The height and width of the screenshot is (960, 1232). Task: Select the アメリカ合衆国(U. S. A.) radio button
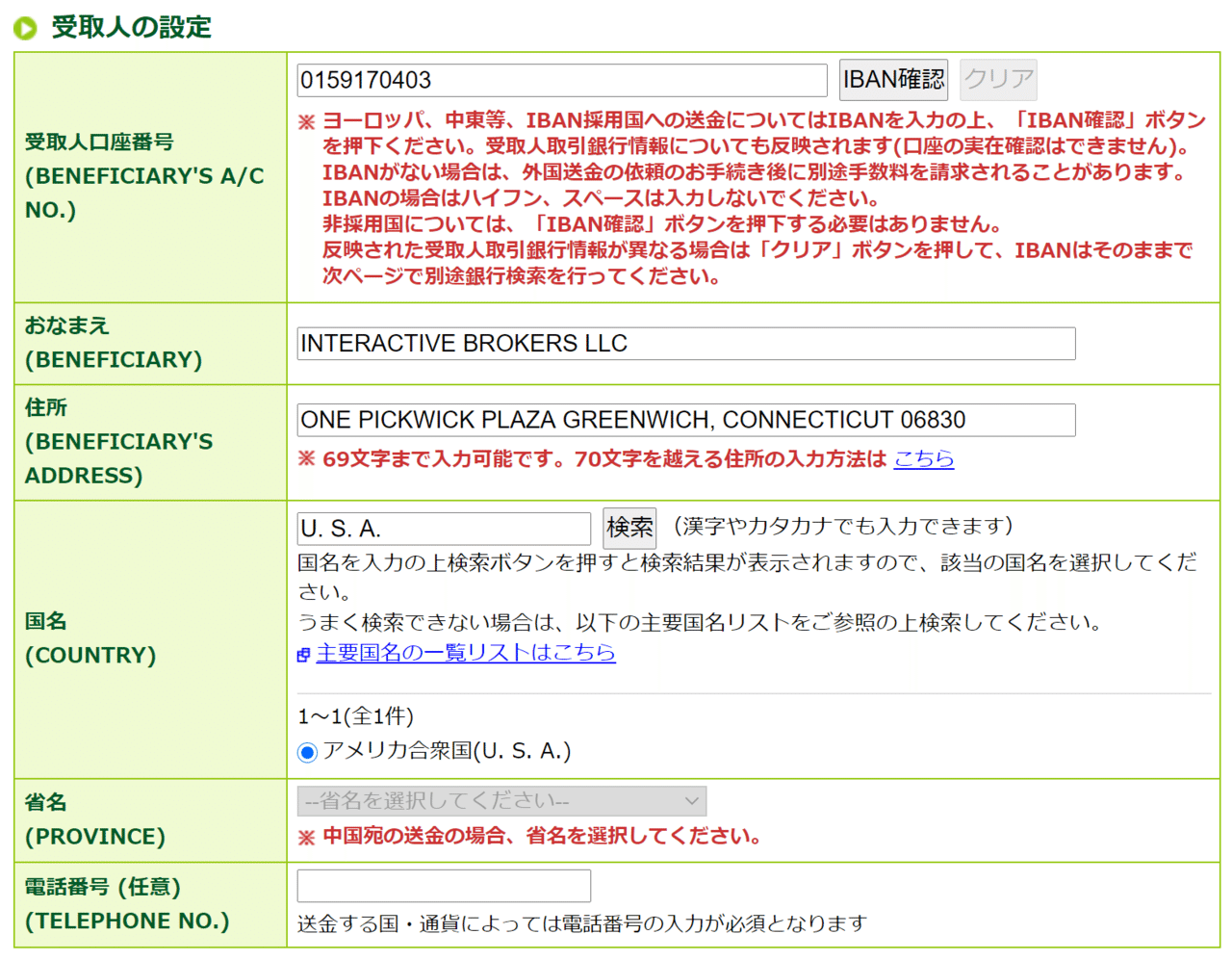click(x=307, y=752)
